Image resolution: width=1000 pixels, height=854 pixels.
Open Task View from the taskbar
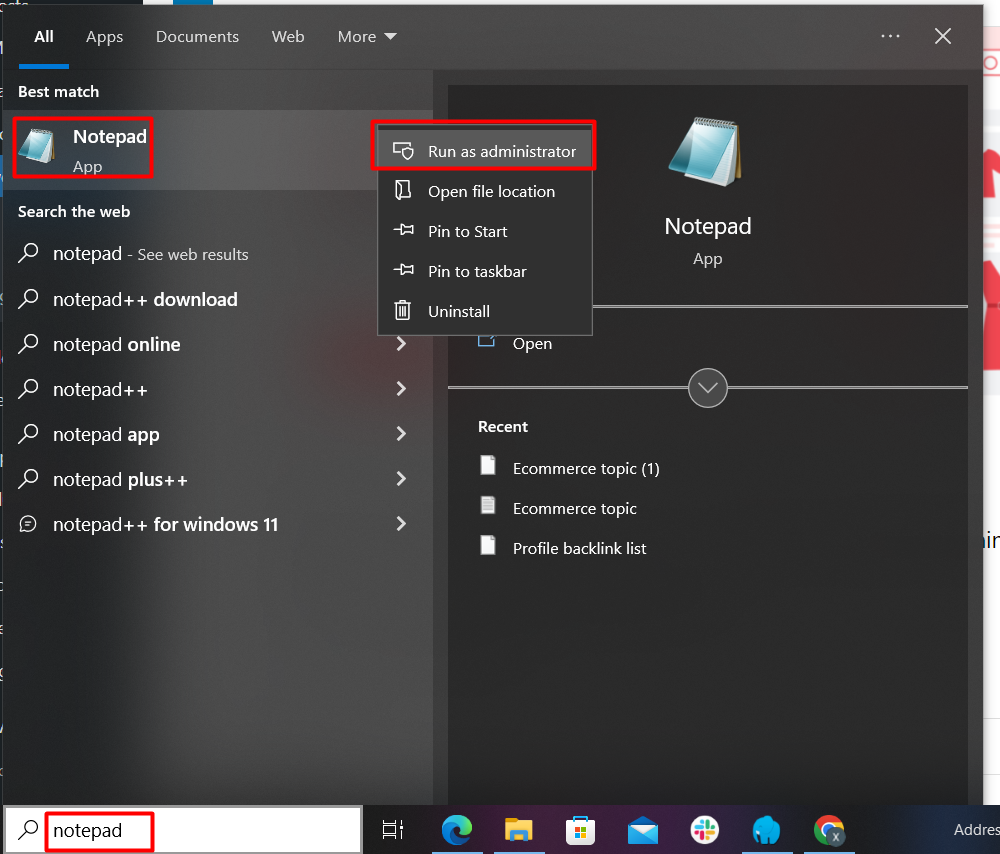[393, 830]
